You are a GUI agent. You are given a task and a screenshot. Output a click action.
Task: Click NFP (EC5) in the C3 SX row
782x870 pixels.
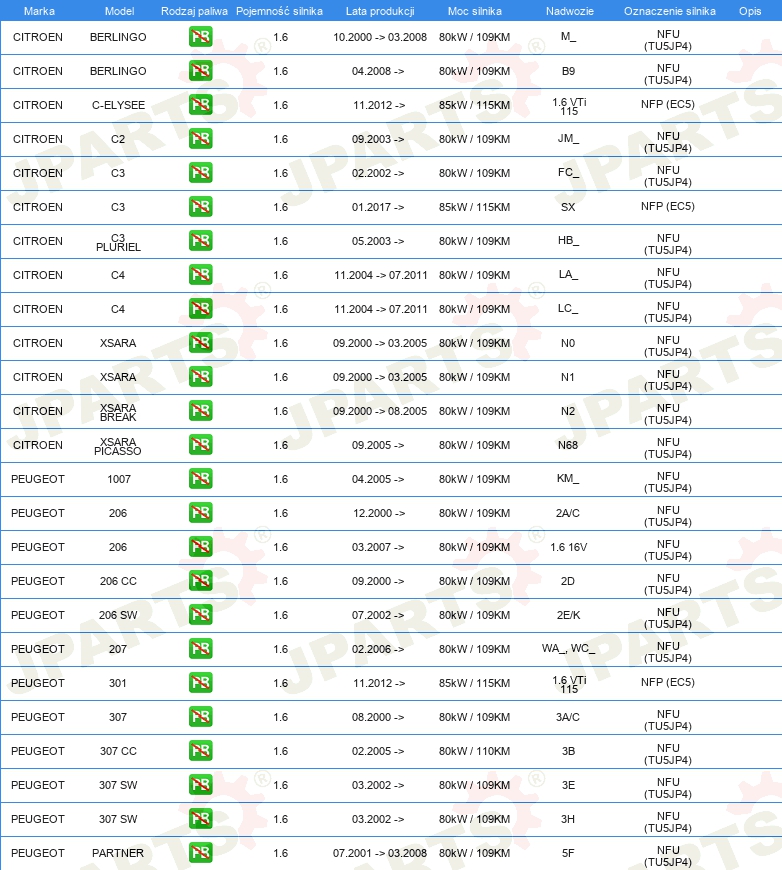pos(668,206)
